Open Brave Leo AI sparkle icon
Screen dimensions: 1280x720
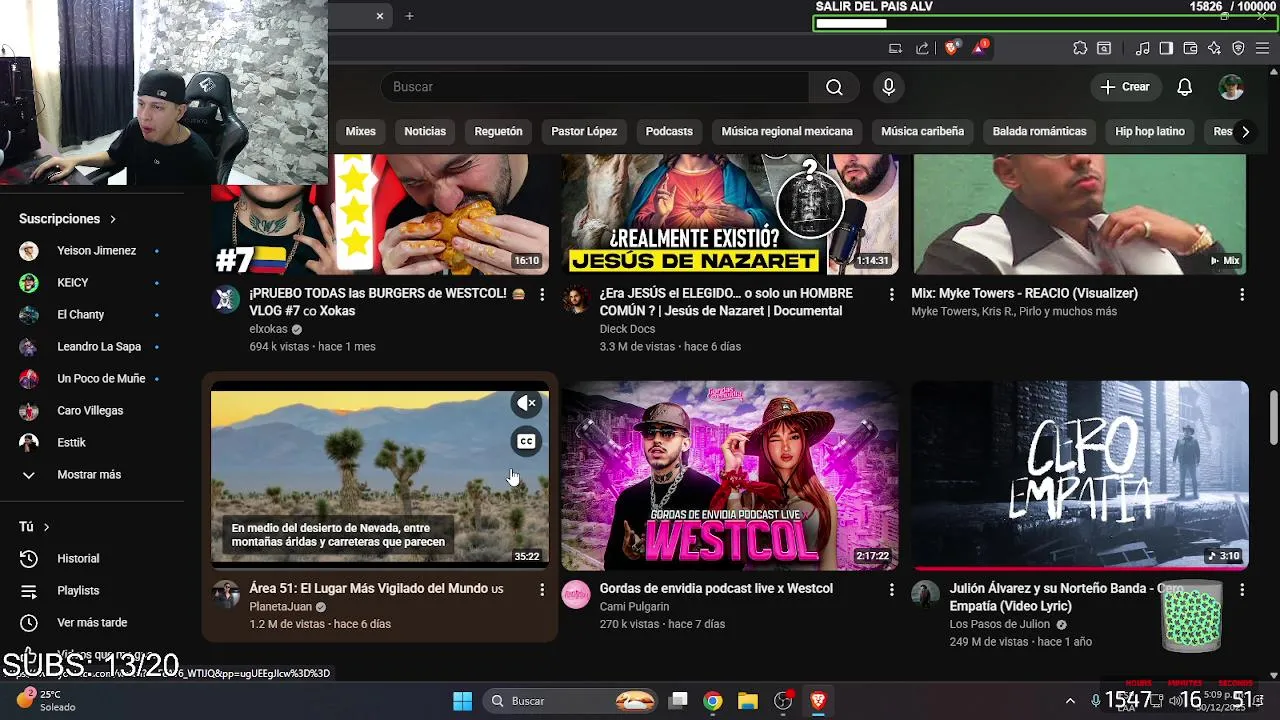1214,48
